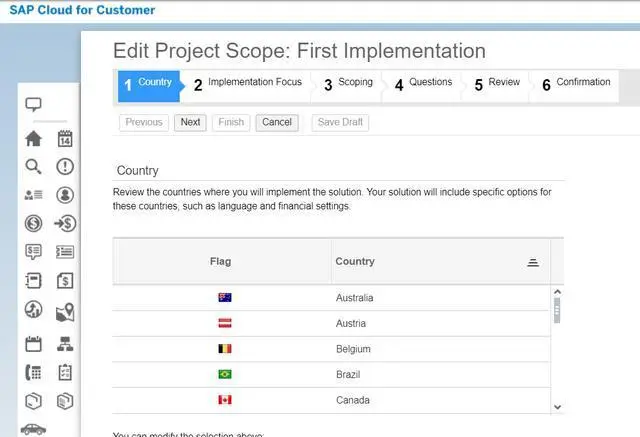Open the stacked boxes product icon

click(65, 401)
